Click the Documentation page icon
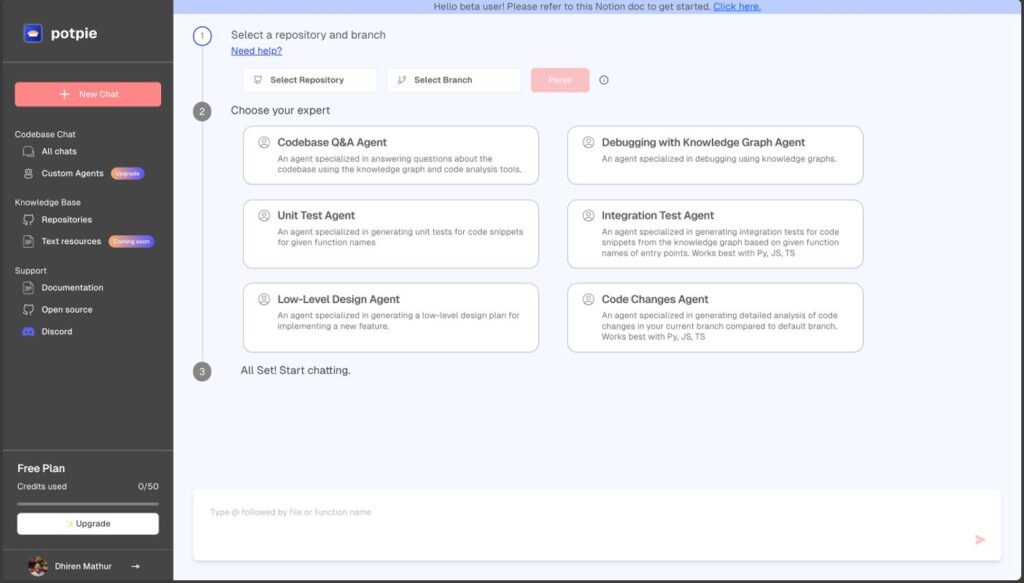 pyautogui.click(x=28, y=288)
